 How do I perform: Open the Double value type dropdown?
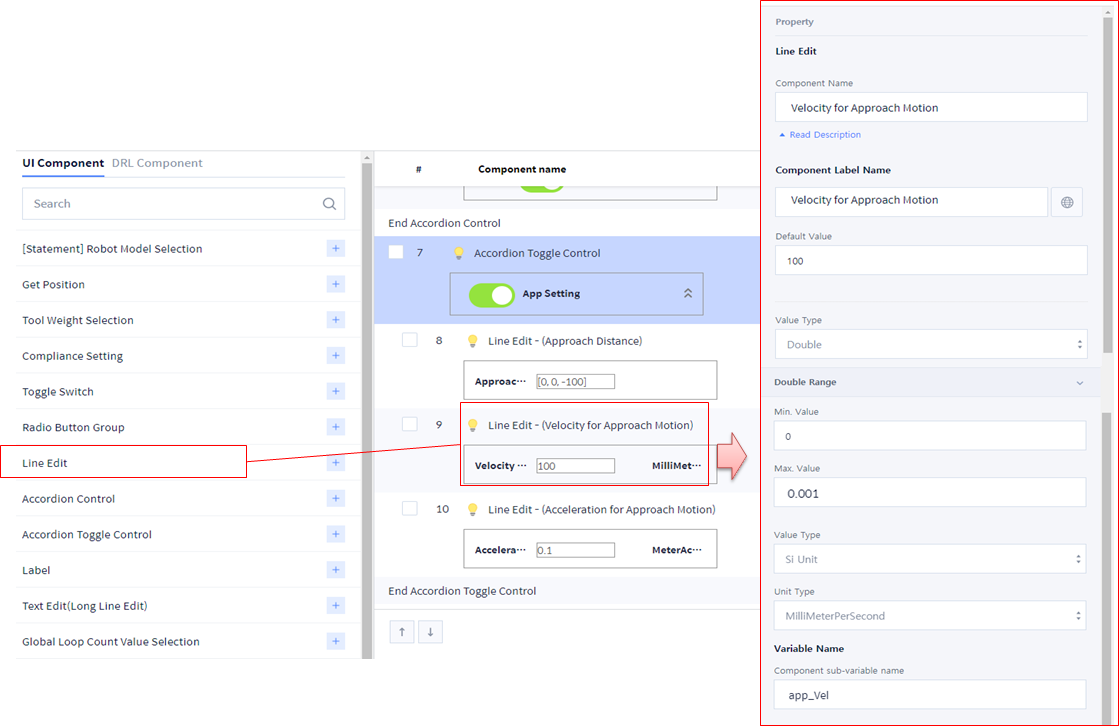tap(930, 345)
